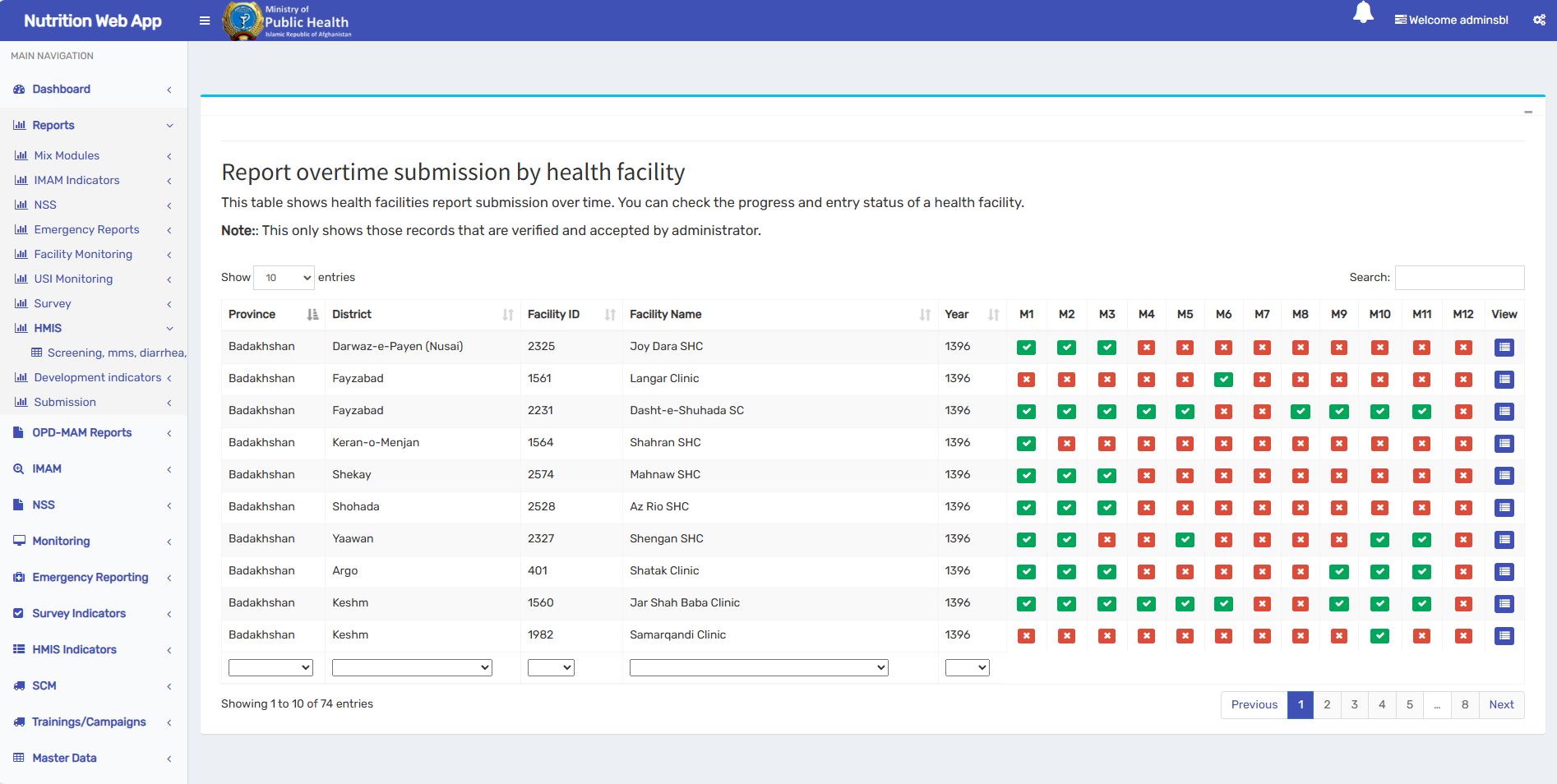Open view details for Joy Dara SHC
The width and height of the screenshot is (1557, 784).
(1504, 348)
